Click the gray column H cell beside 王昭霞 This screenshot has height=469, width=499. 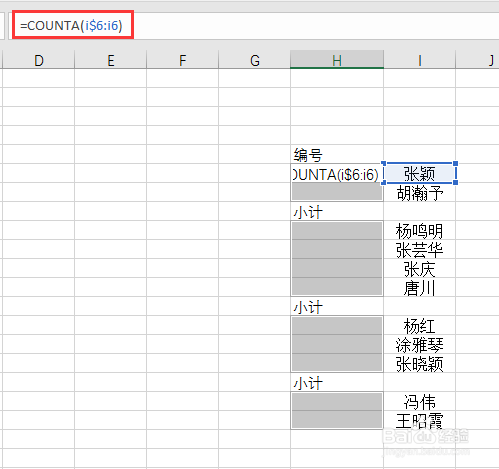pyautogui.click(x=337, y=420)
